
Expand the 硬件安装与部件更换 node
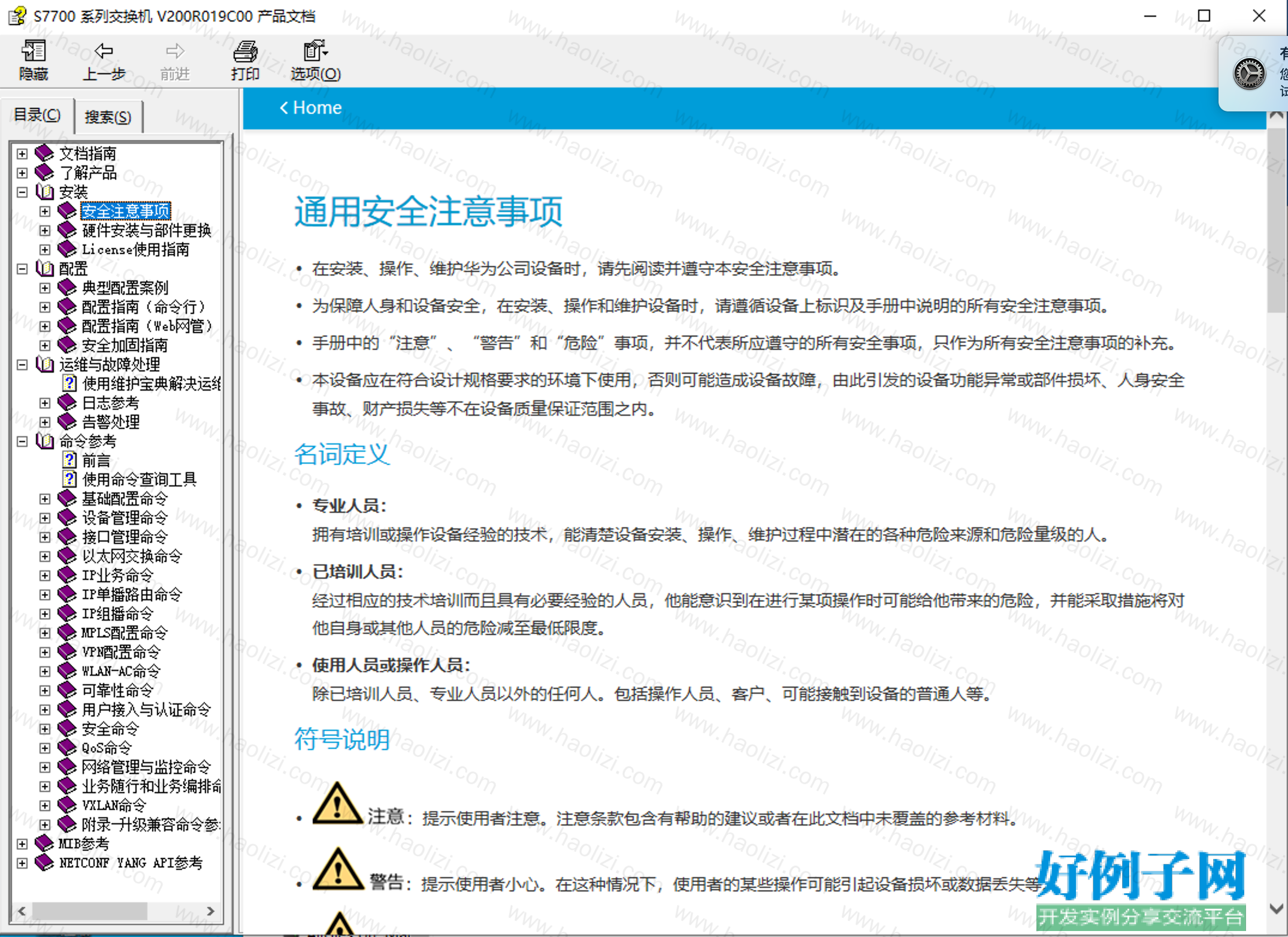(x=45, y=231)
